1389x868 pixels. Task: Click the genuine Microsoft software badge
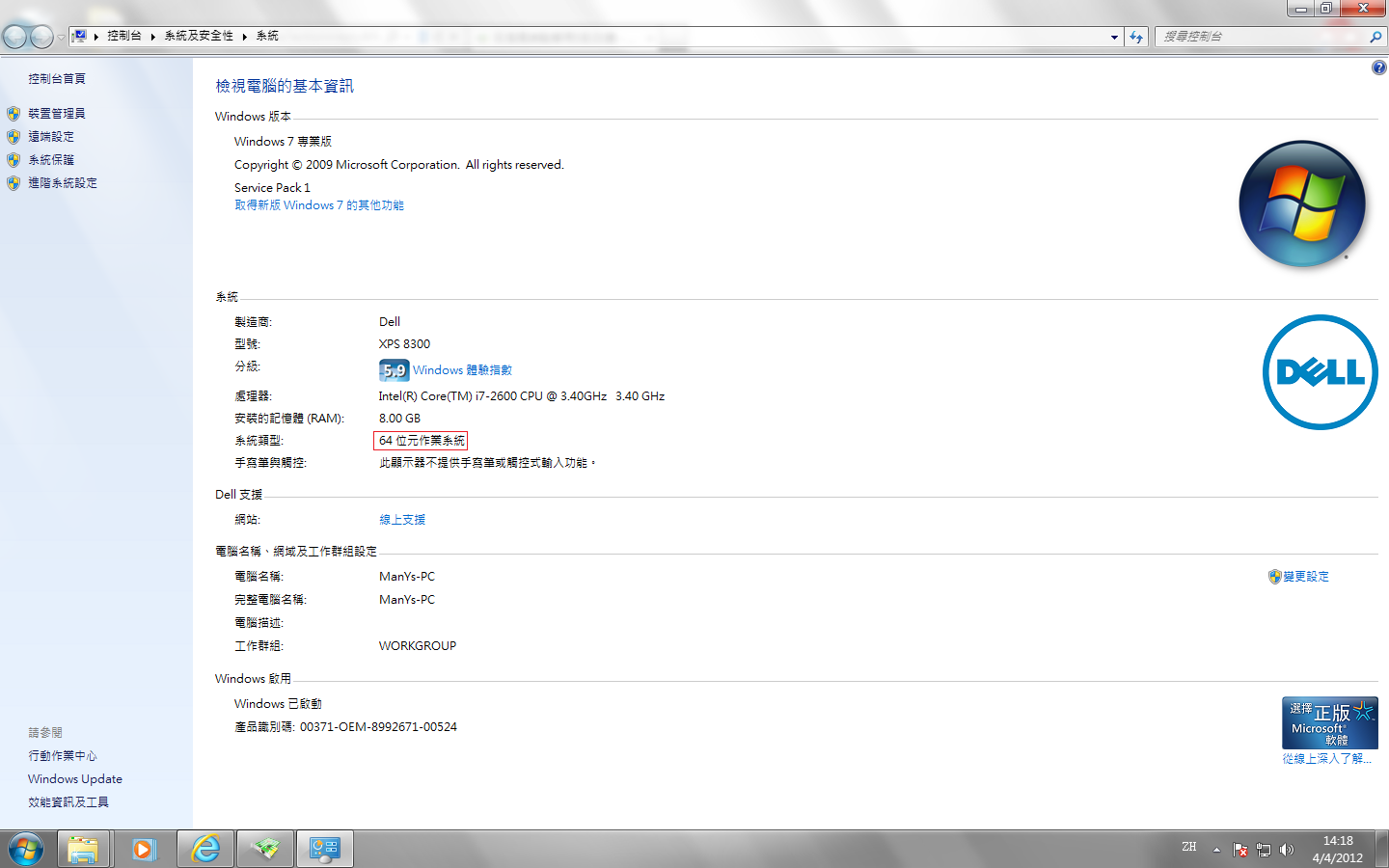click(x=1329, y=722)
